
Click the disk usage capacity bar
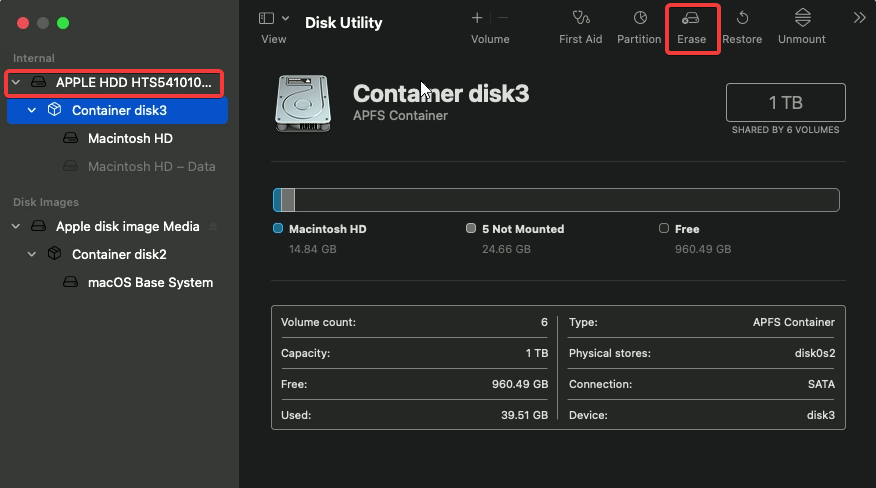click(x=556, y=200)
